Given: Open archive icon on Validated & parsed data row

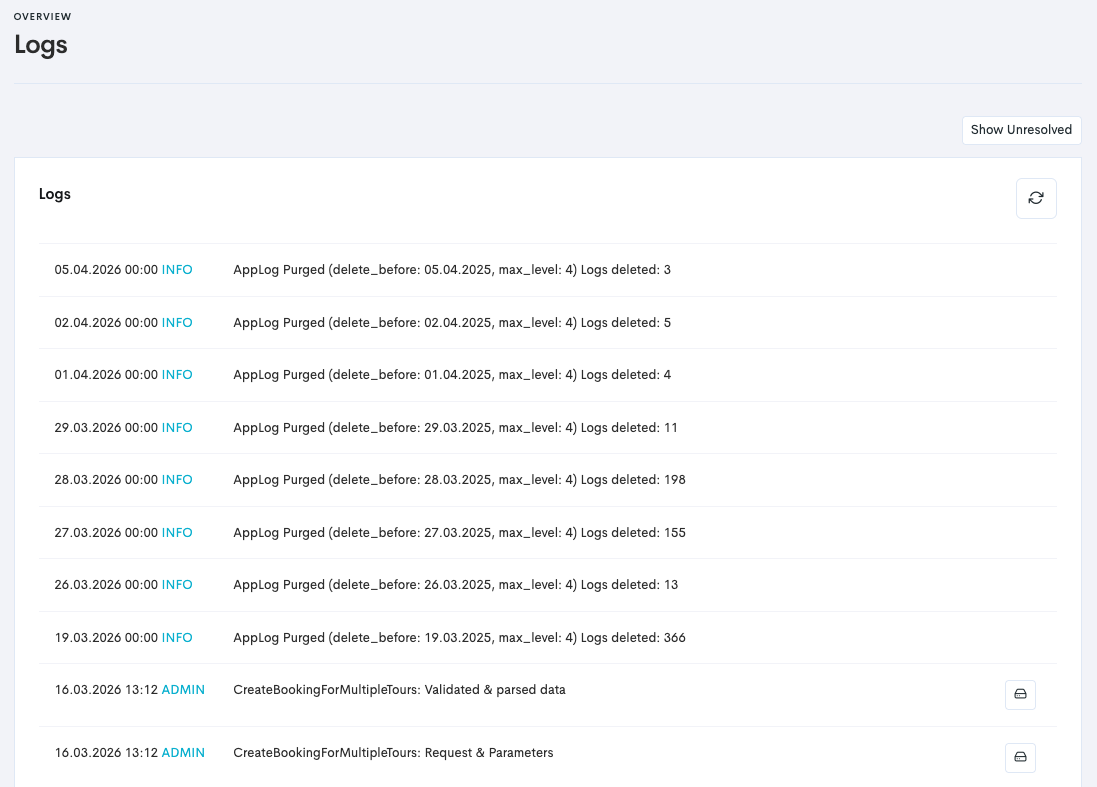Looking at the screenshot, I should click(x=1020, y=694).
